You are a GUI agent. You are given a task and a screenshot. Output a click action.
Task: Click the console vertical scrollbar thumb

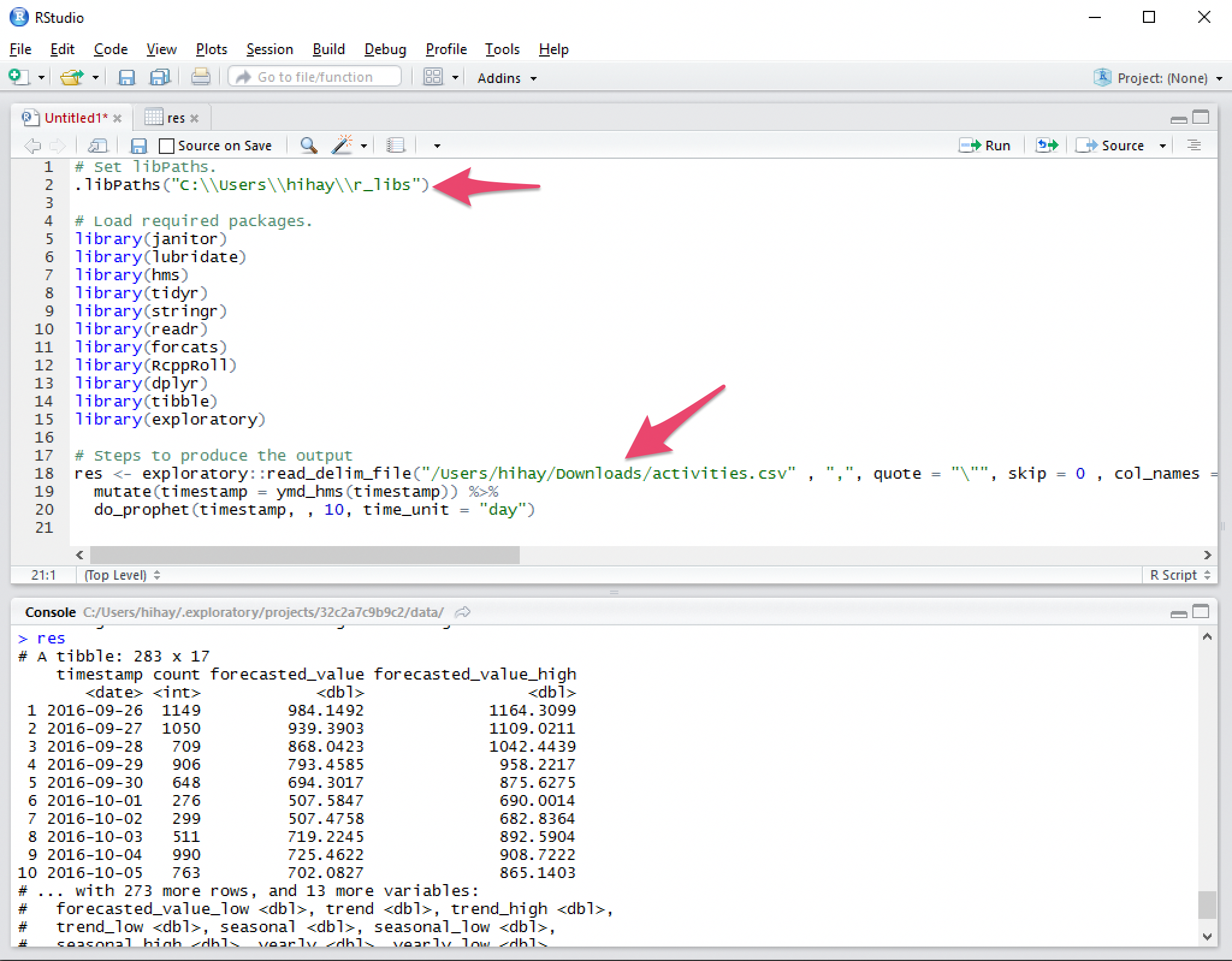(1207, 904)
